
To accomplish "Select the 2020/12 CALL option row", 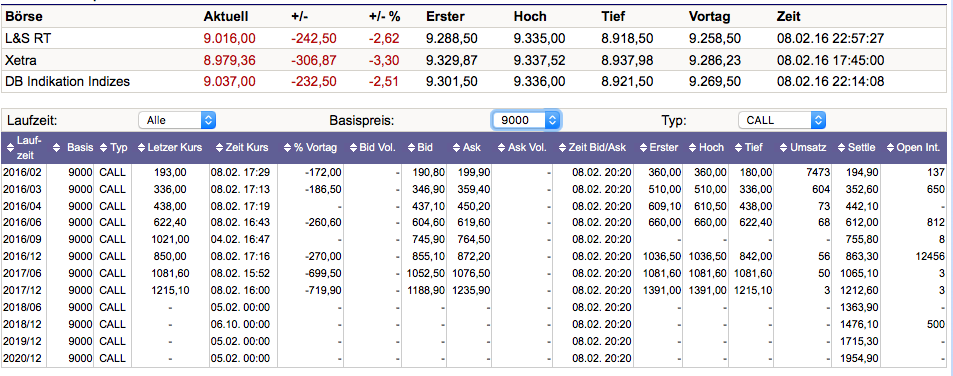I will coord(474,359).
